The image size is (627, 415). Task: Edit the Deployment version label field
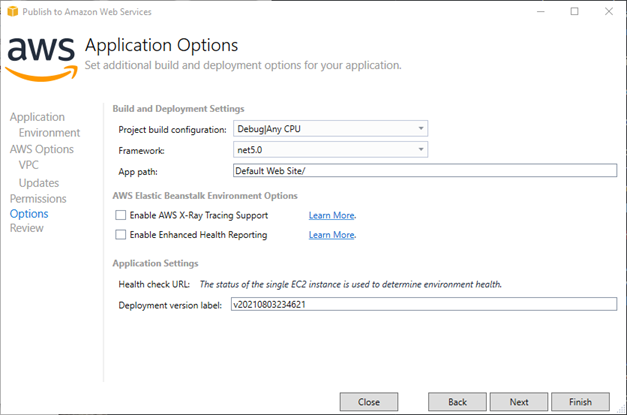pyautogui.click(x=424, y=304)
